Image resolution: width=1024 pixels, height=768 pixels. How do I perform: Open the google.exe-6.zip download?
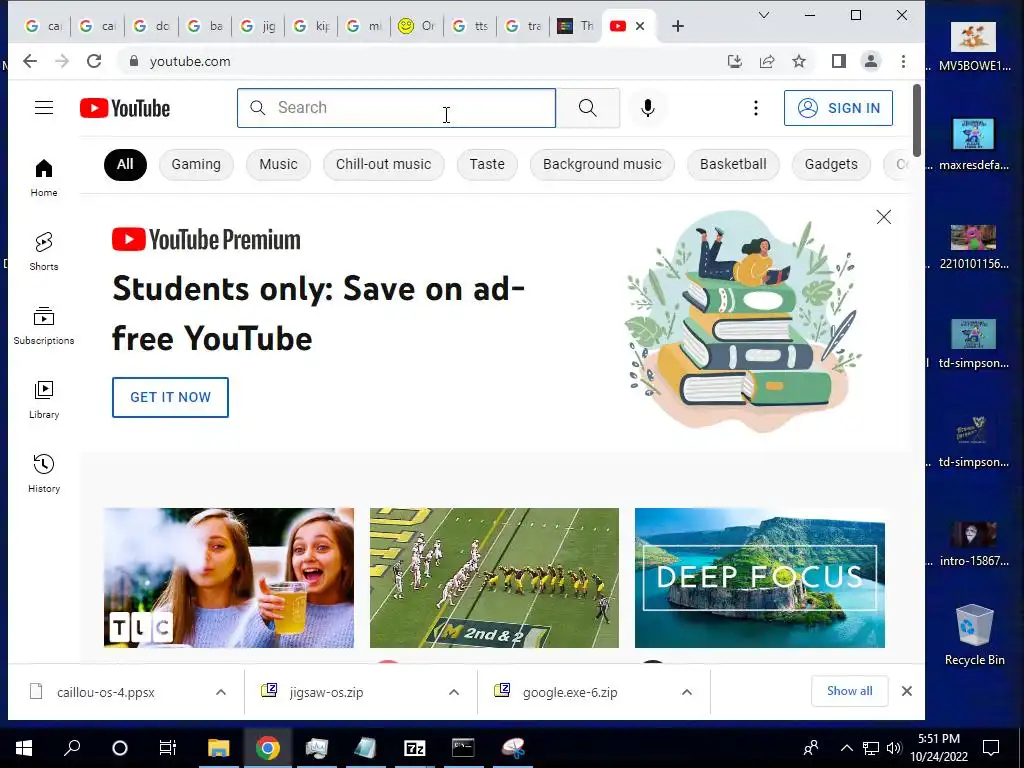point(569,692)
